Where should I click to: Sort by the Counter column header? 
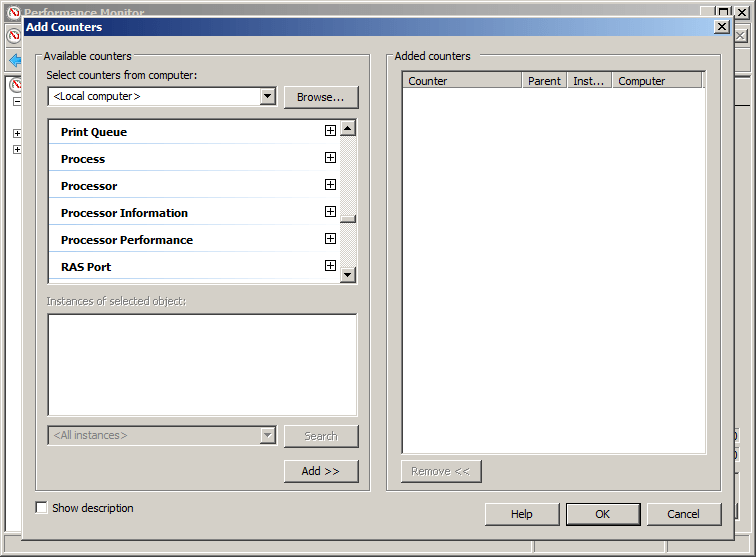(x=462, y=81)
